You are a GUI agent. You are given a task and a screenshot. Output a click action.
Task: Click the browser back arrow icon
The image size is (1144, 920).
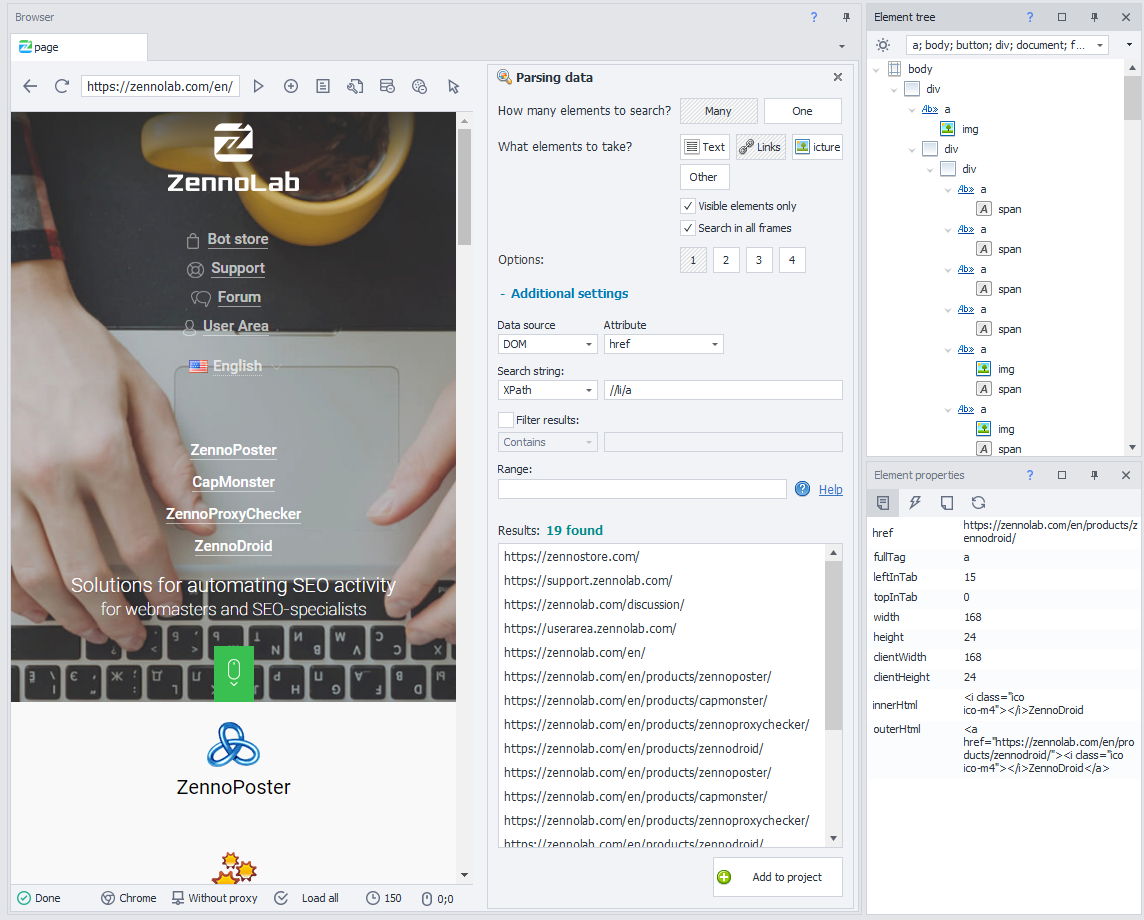[x=30, y=86]
